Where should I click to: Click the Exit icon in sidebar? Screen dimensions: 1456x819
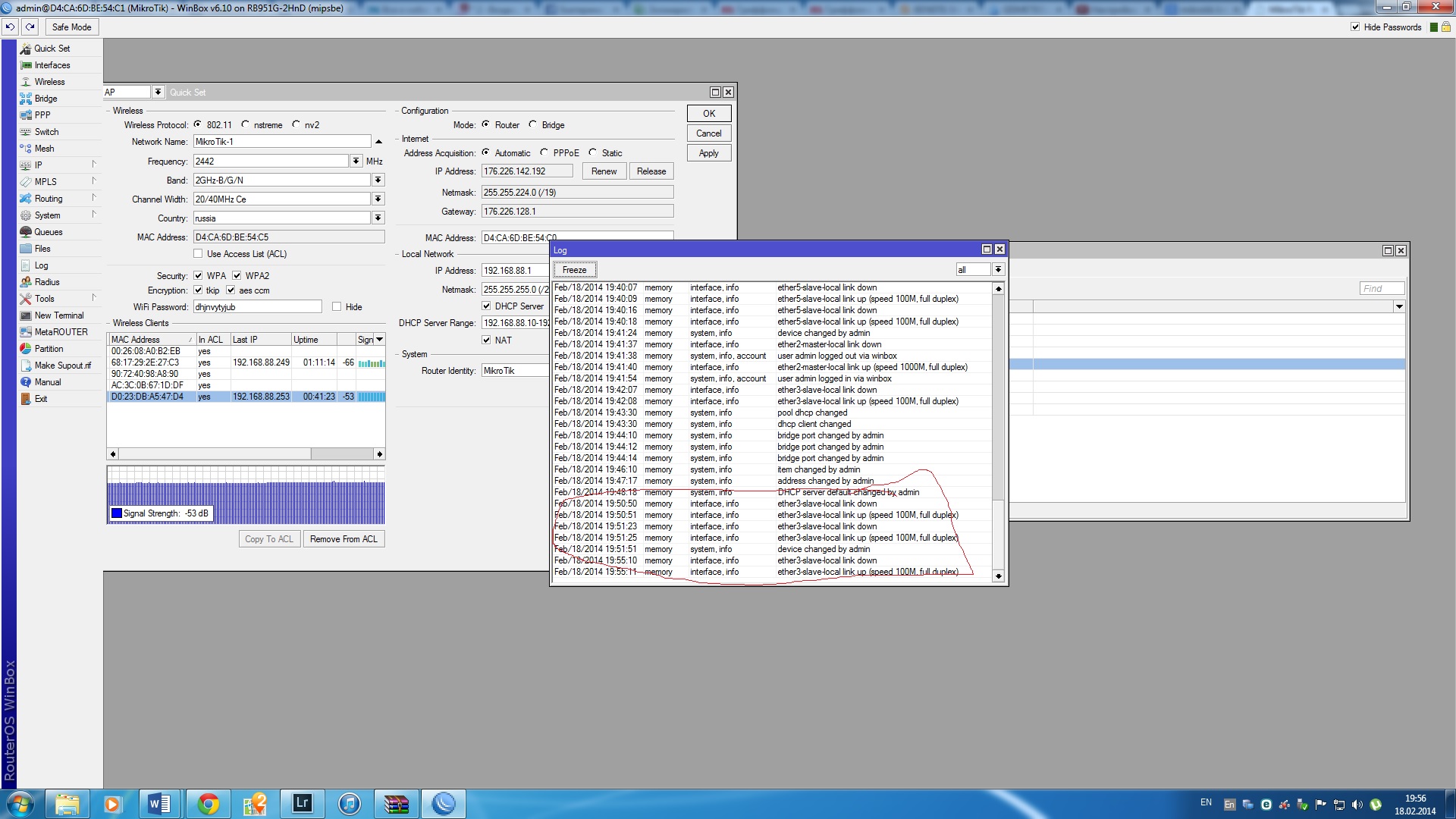point(26,399)
